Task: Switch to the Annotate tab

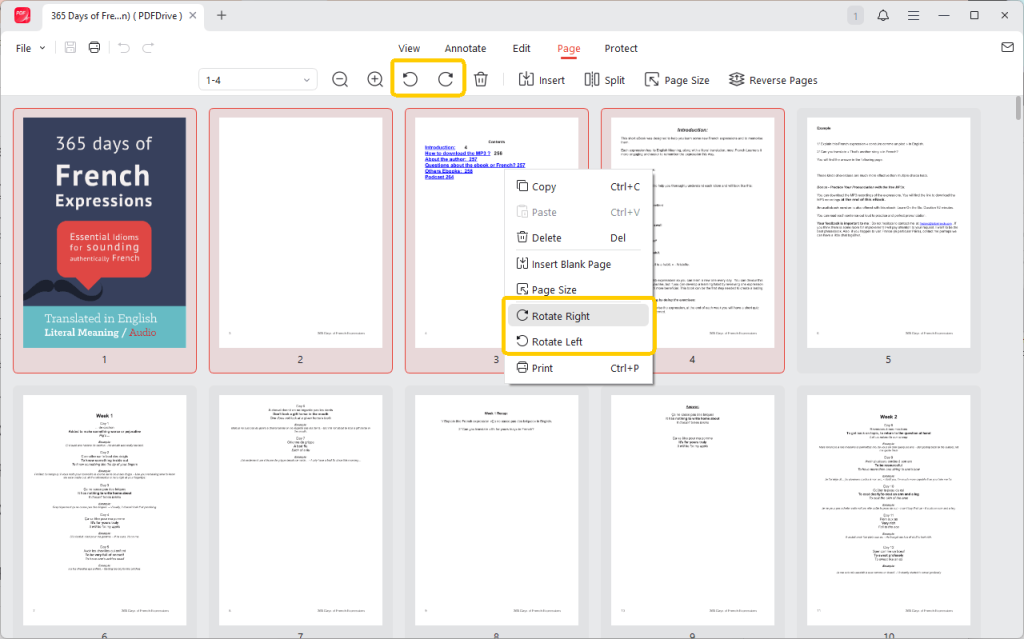Action: (x=465, y=48)
